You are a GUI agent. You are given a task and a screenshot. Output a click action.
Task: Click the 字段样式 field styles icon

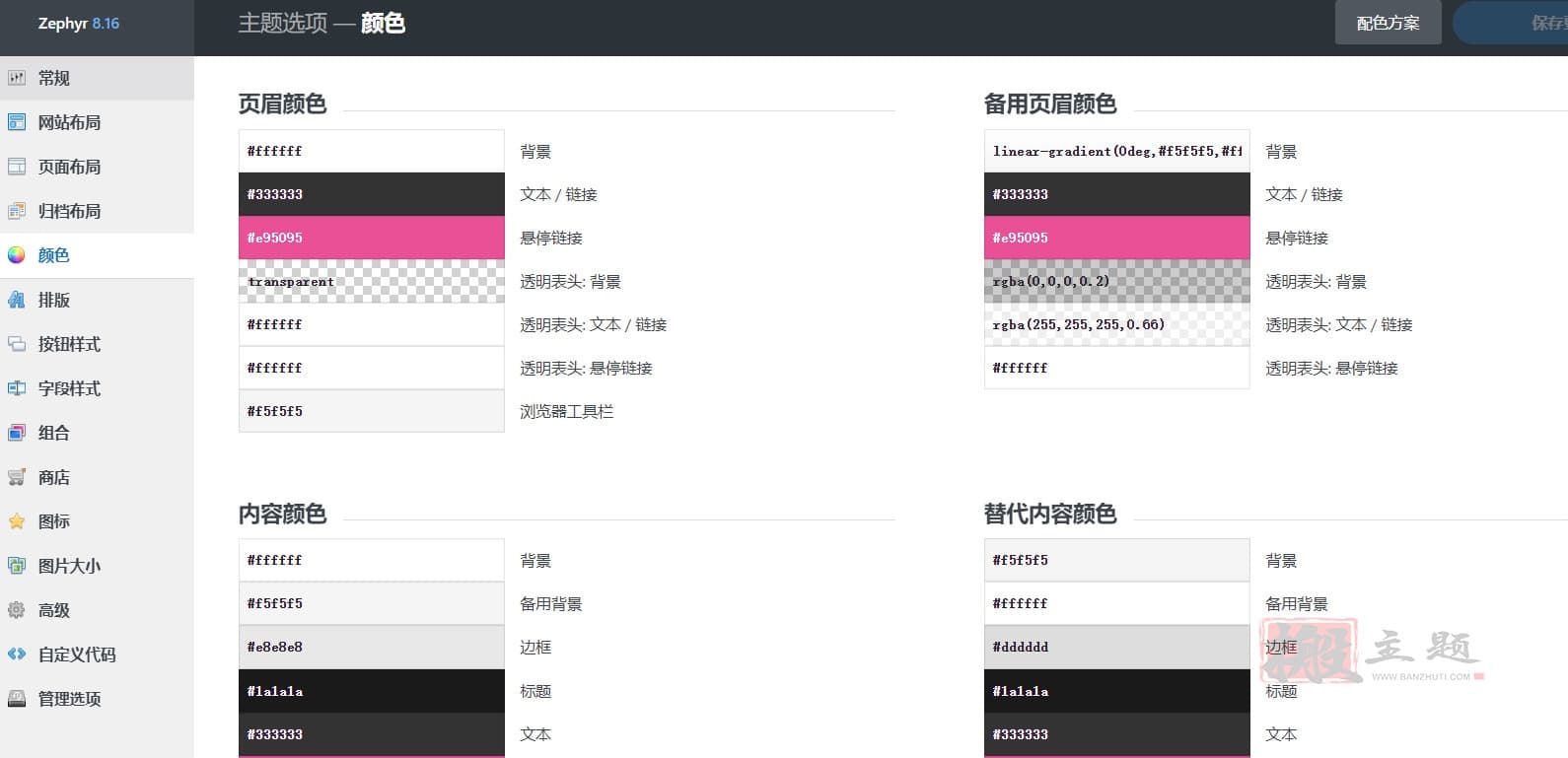point(17,388)
